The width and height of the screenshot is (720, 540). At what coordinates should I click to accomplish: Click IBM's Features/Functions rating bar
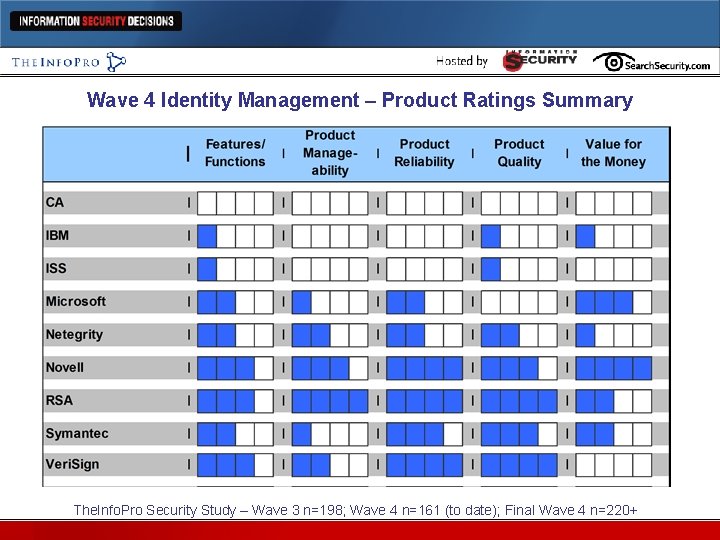[x=235, y=236]
